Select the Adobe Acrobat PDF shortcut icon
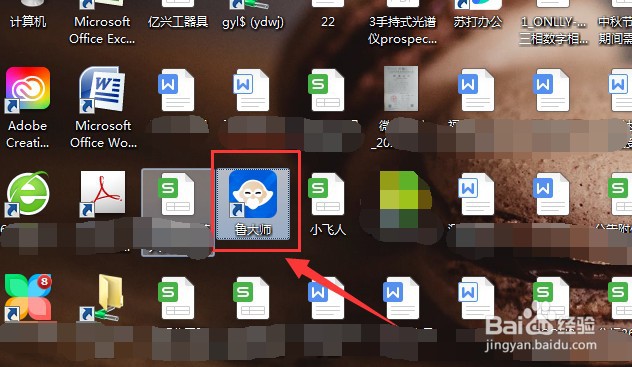 103,193
